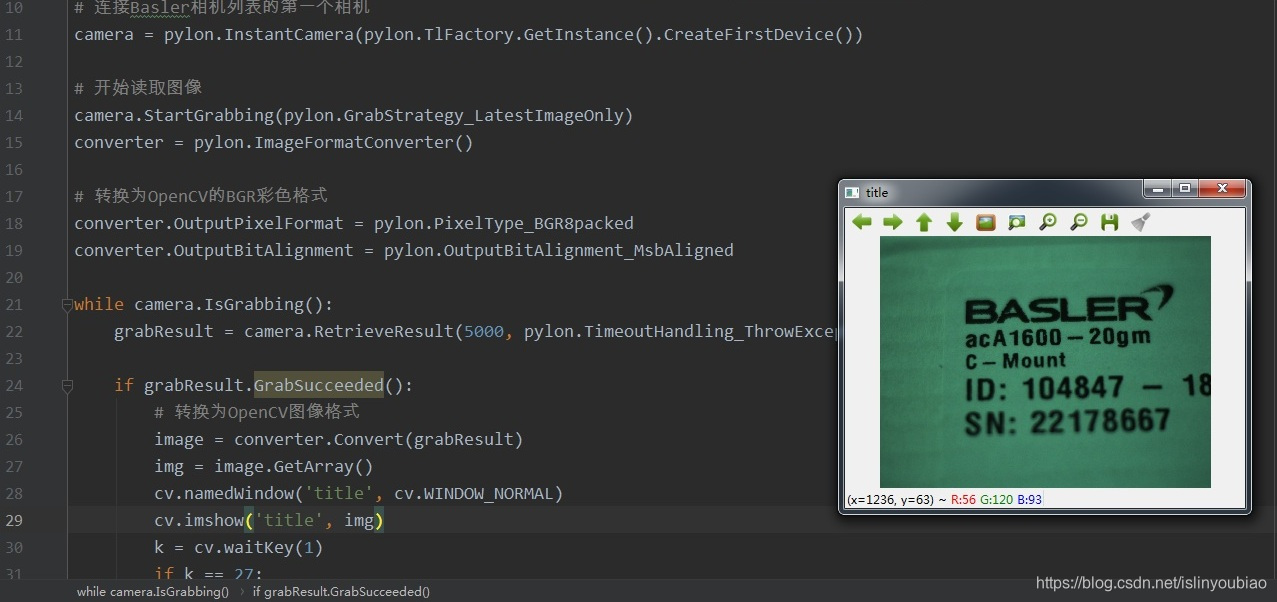Zoom in with plus magnifier icon
Screen dimensions: 1277x602
click(x=1048, y=222)
